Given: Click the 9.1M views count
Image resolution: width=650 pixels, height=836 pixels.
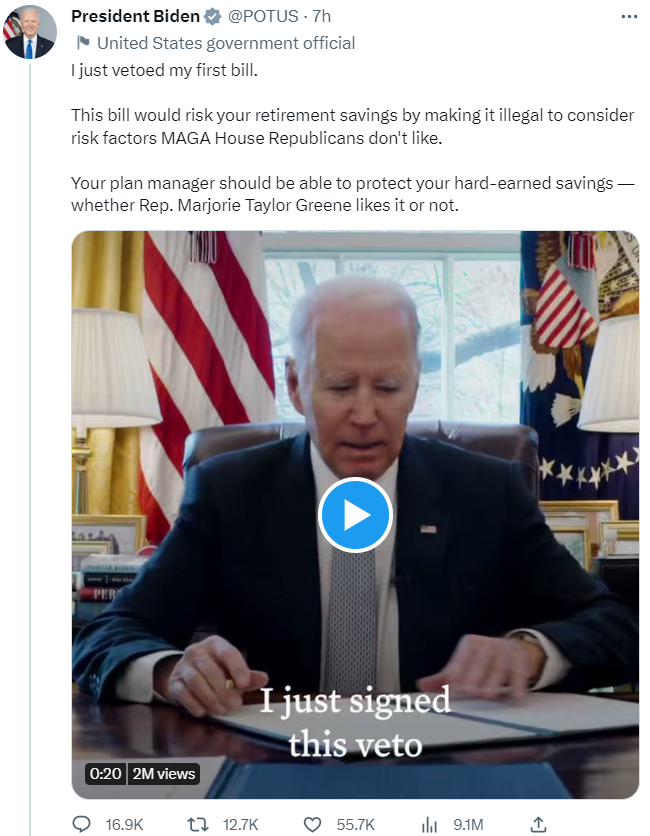Looking at the screenshot, I should click(468, 825).
